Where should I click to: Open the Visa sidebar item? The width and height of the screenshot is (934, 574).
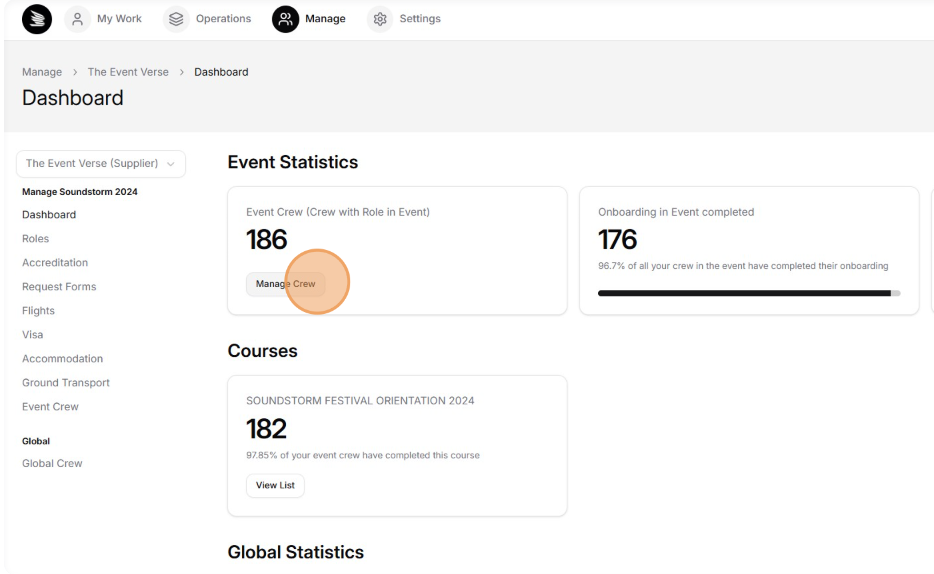[x=32, y=335]
